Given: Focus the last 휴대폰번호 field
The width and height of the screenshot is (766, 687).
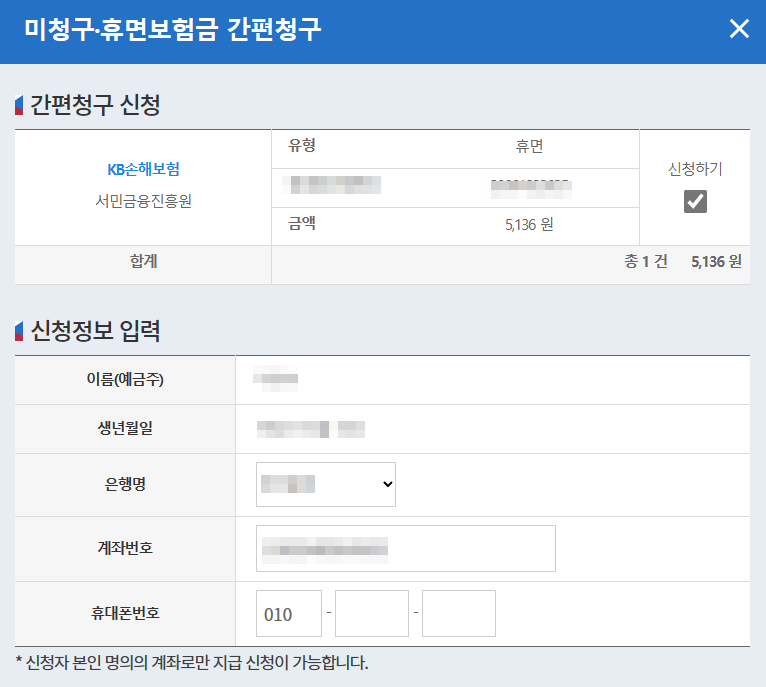Looking at the screenshot, I should pyautogui.click(x=459, y=613).
